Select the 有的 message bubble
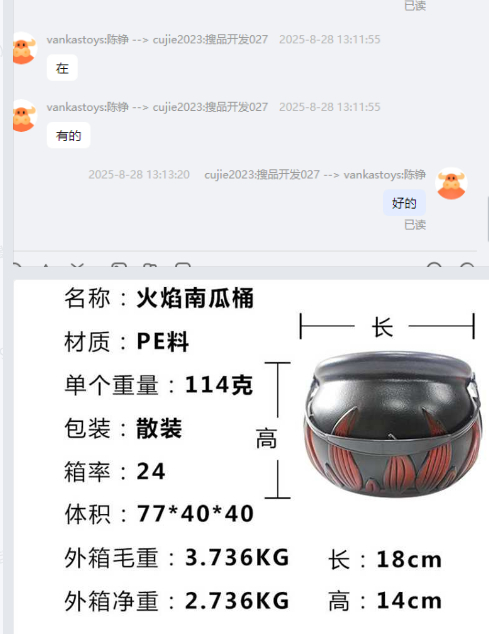 pyautogui.click(x=68, y=135)
